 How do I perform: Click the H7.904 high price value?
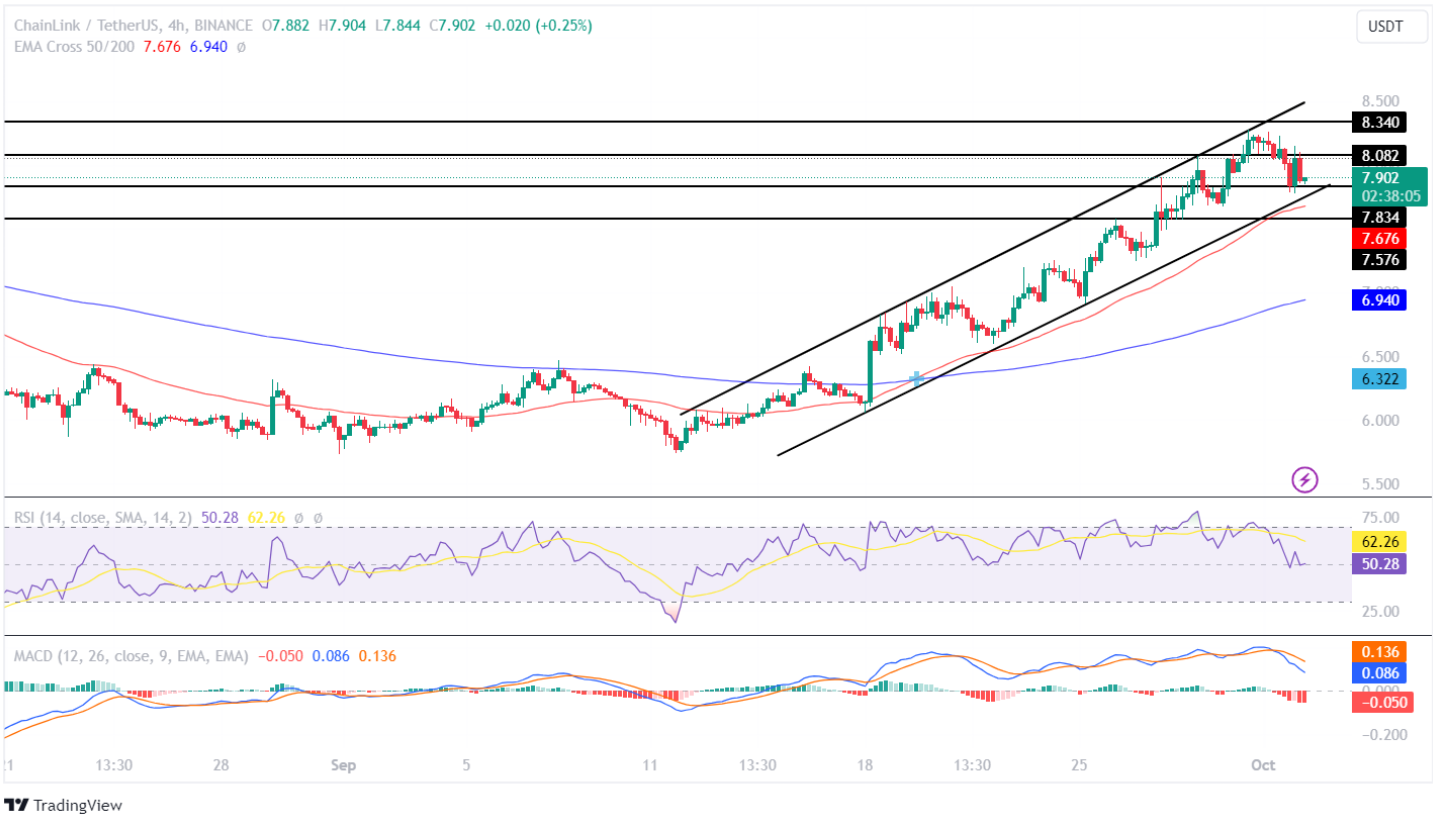(344, 26)
